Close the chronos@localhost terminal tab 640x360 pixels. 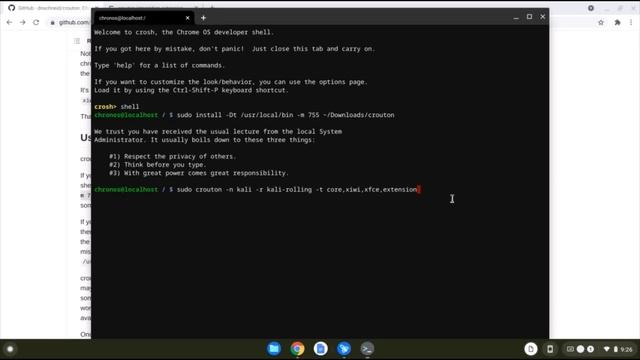point(187,18)
